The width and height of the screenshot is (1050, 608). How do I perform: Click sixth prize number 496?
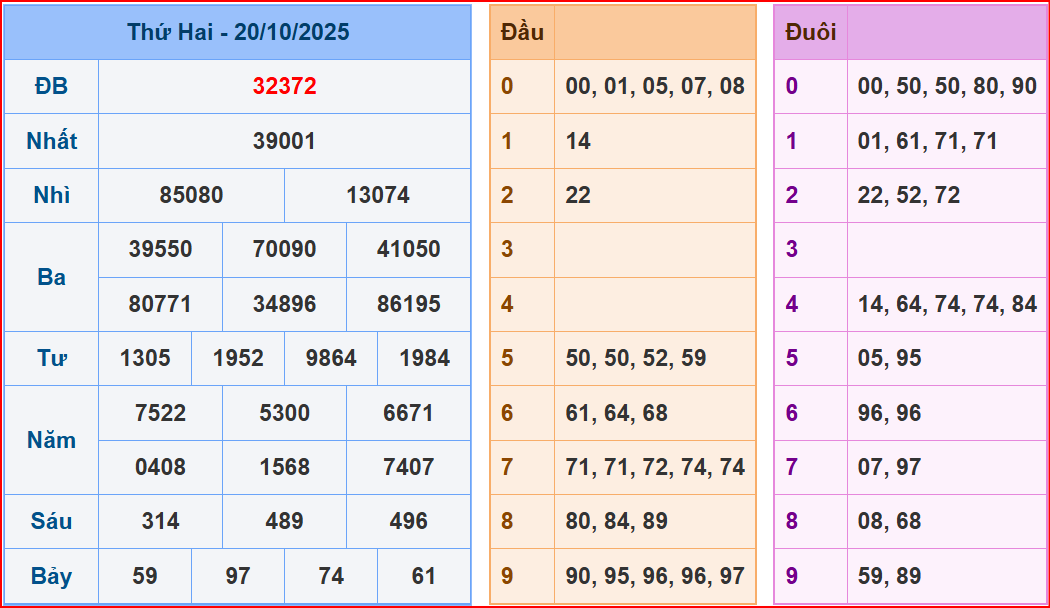coord(408,522)
